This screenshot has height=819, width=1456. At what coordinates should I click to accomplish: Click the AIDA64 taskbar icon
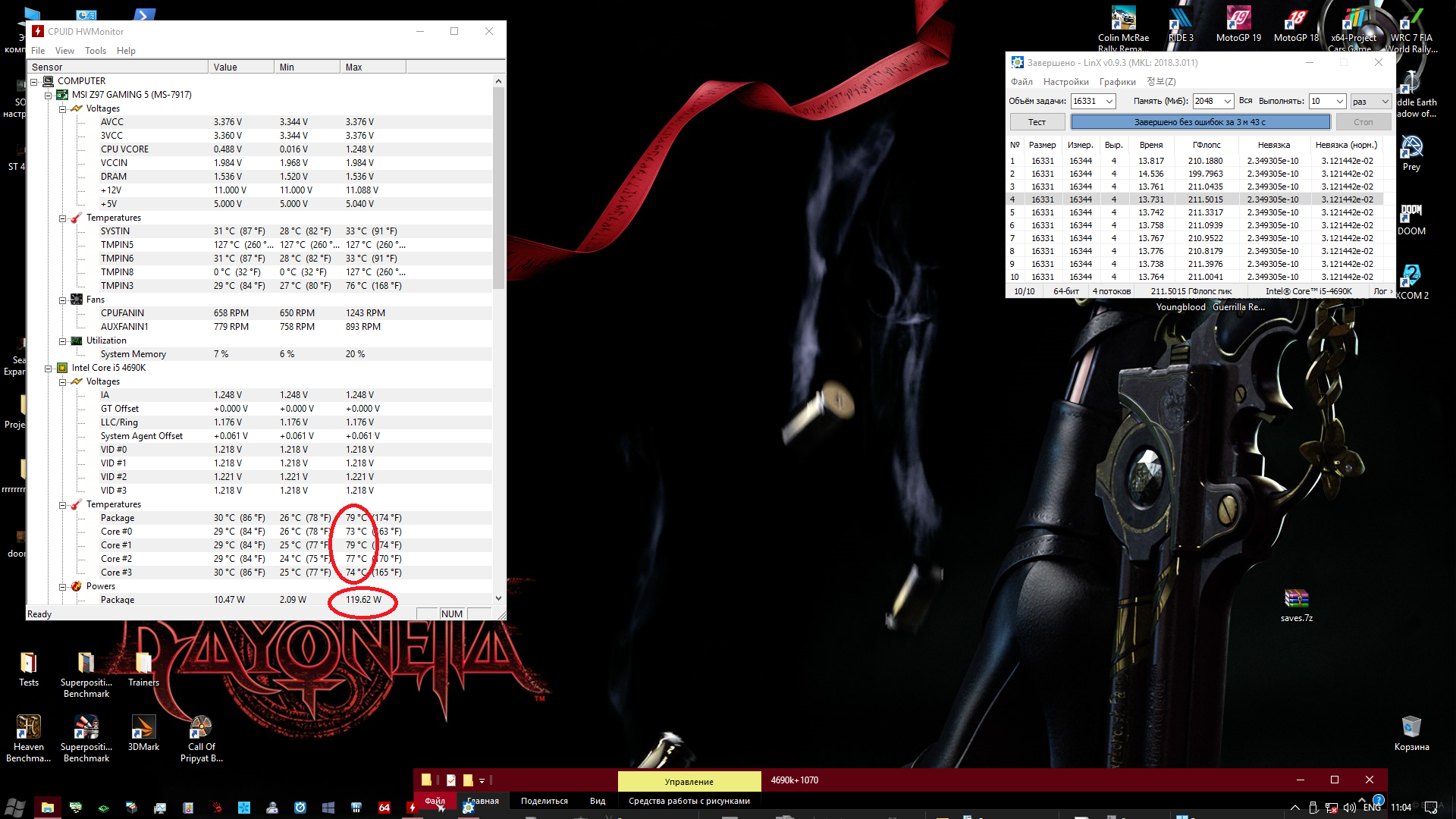384,808
